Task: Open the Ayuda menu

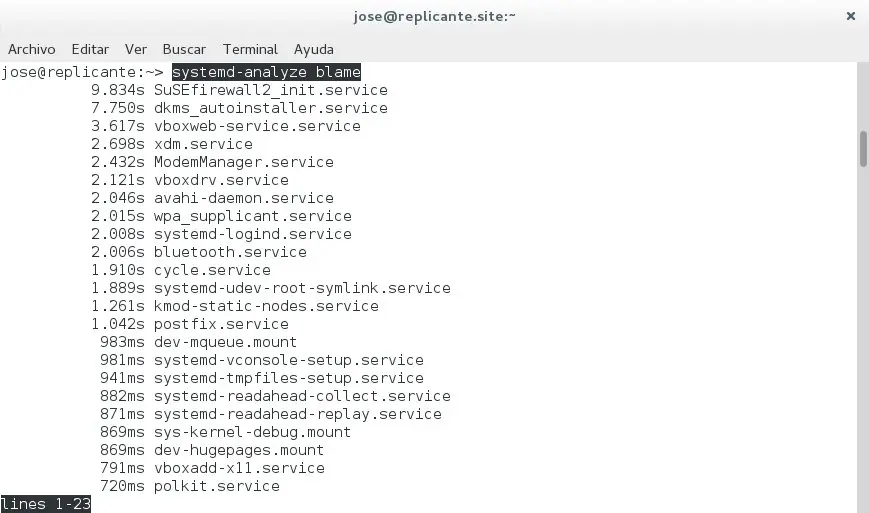Action: 314,49
